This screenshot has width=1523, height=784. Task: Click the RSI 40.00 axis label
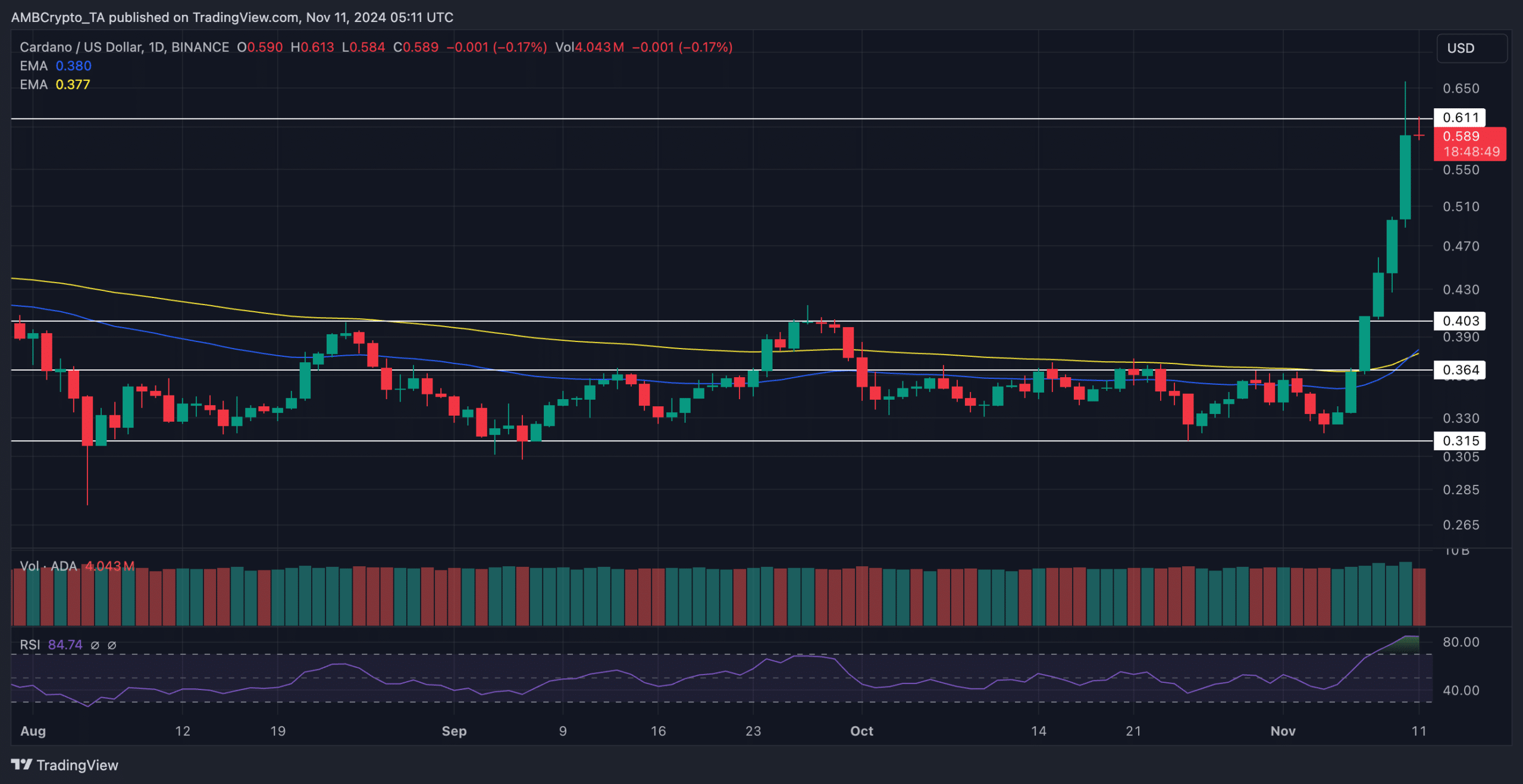[1461, 691]
